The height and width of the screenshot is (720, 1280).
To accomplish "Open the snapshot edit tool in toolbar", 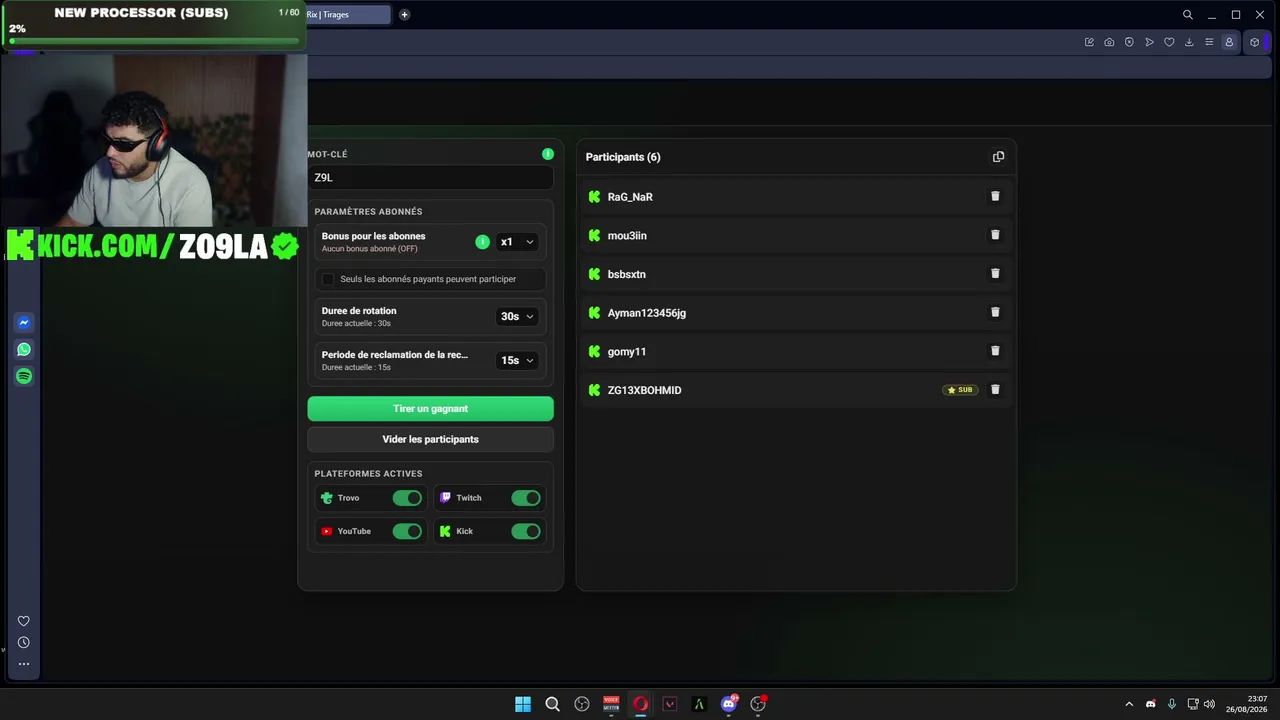I will tap(1089, 42).
